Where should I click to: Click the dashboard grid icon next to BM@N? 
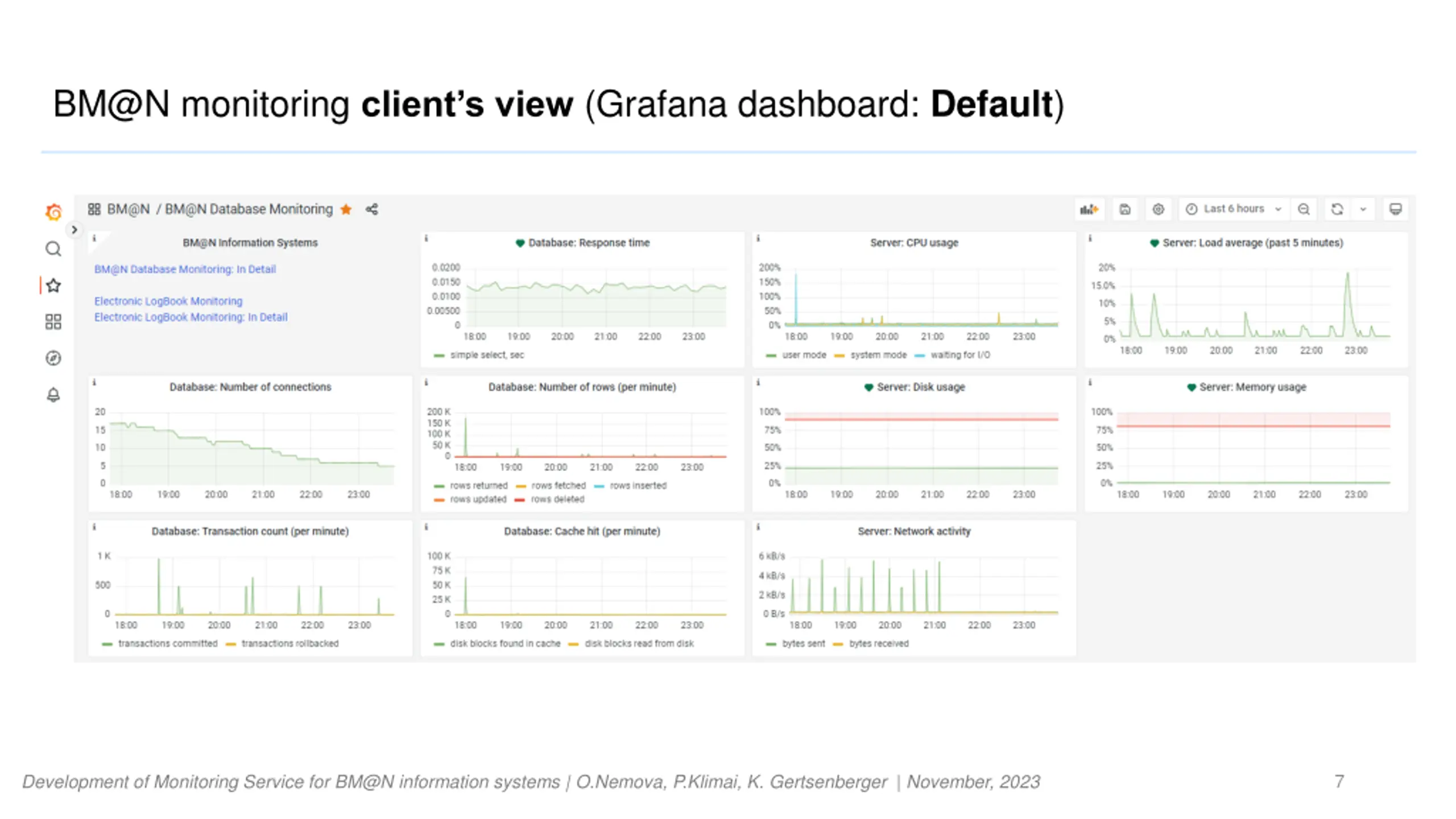94,209
